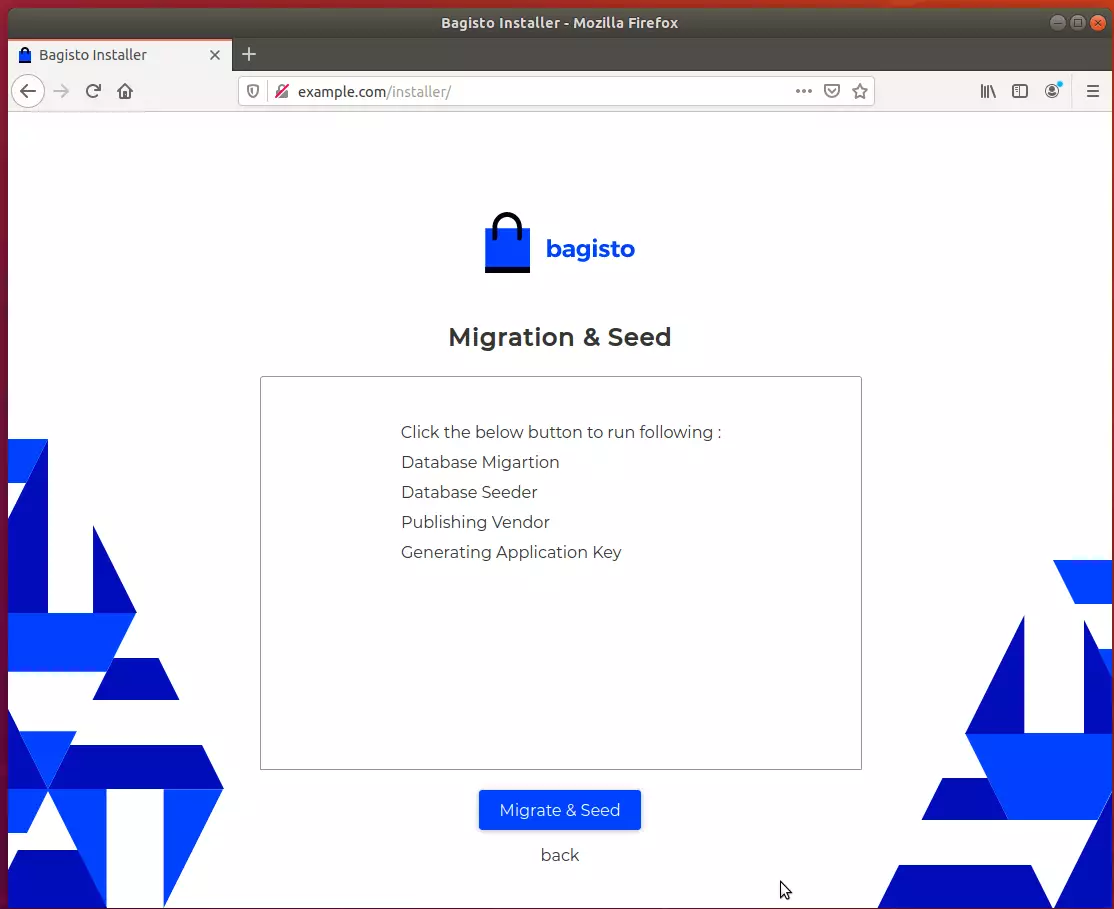Click the 'Migration & Seed' heading
This screenshot has height=909, width=1114.
560,337
